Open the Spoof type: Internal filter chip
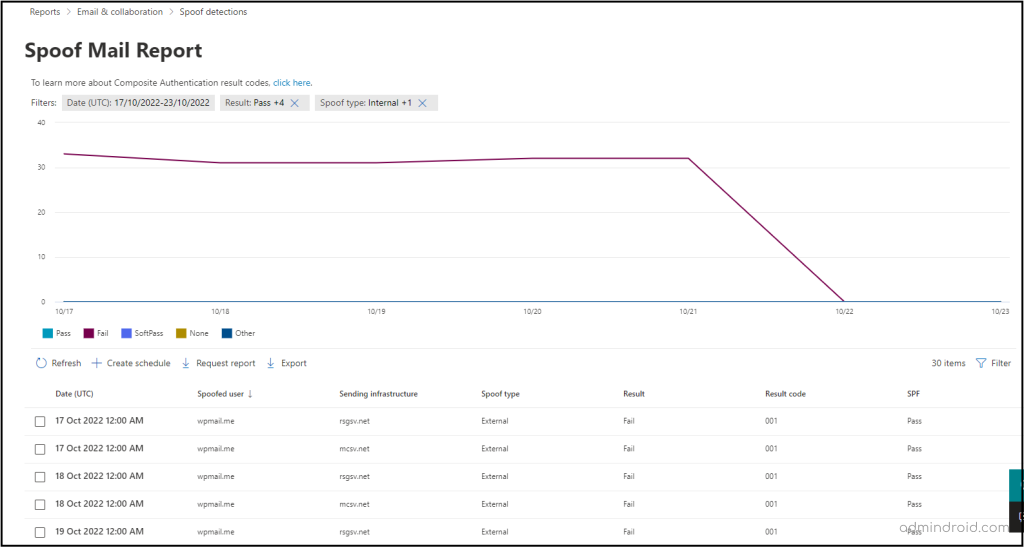 coord(366,103)
